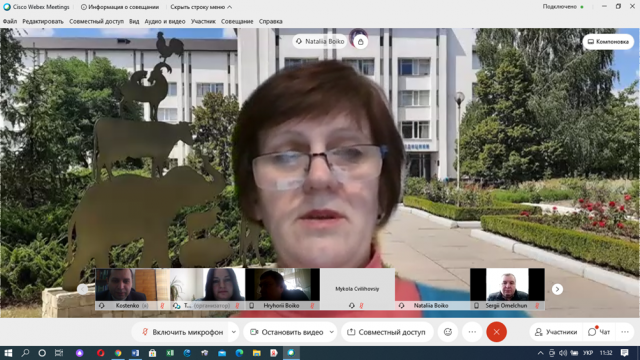This screenshot has height=360, width=640.
Task: Click Остановить видео
Action: [287, 332]
